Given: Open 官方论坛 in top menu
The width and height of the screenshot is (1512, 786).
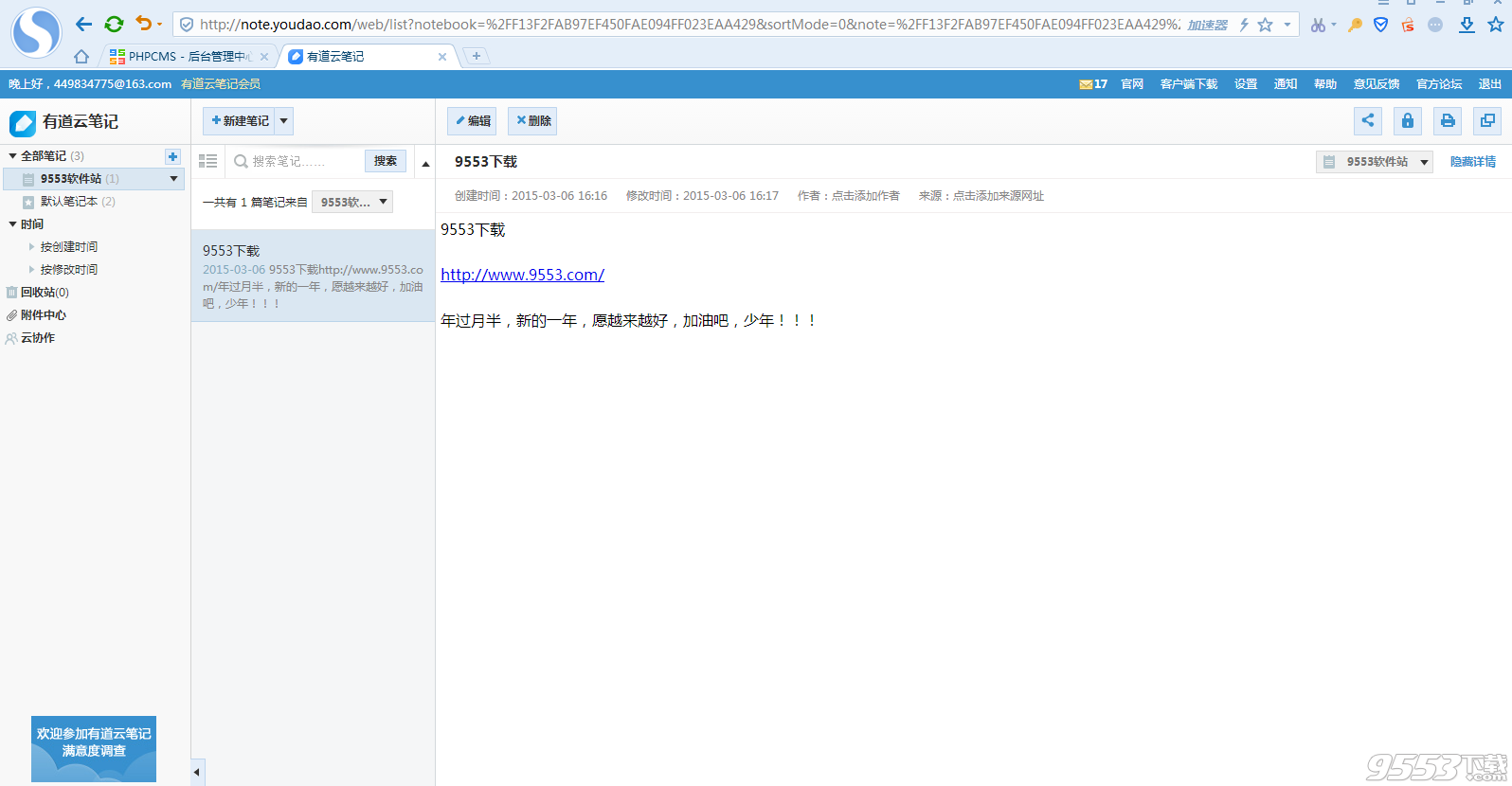Looking at the screenshot, I should coord(1439,84).
